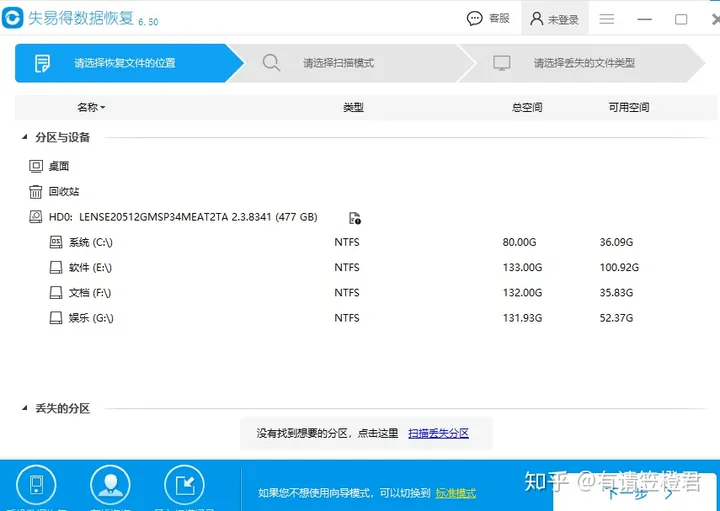Click the import scan record icon
The height and width of the screenshot is (511, 720).
(184, 487)
